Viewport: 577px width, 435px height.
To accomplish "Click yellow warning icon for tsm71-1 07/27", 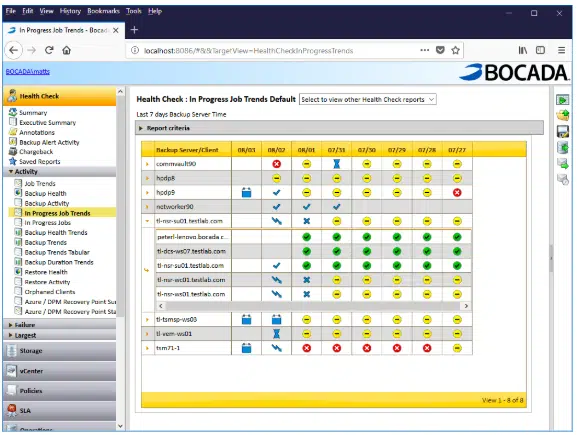I will (457, 348).
